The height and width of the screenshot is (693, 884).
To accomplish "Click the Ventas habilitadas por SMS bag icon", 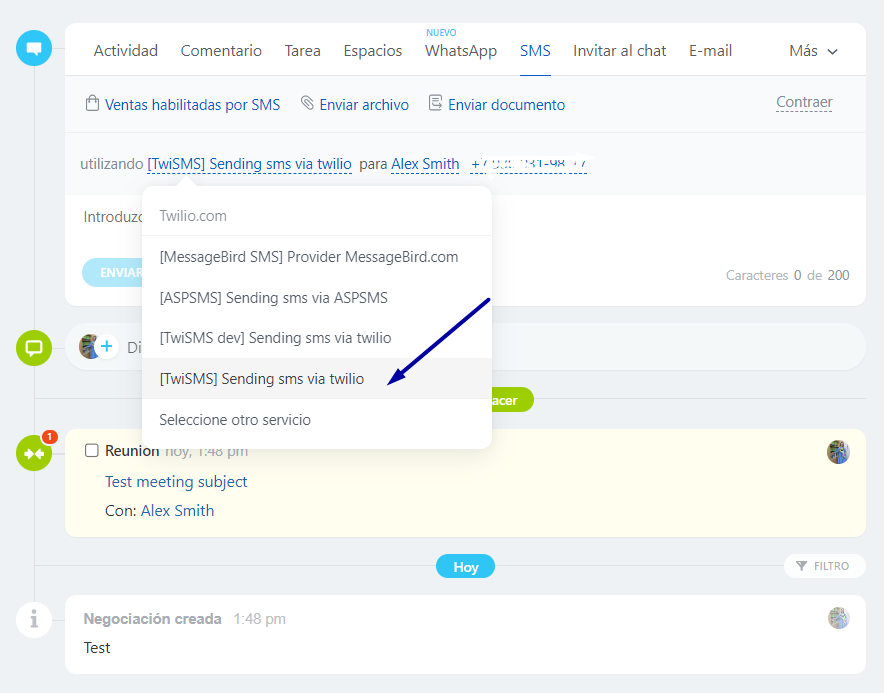I will pos(92,104).
